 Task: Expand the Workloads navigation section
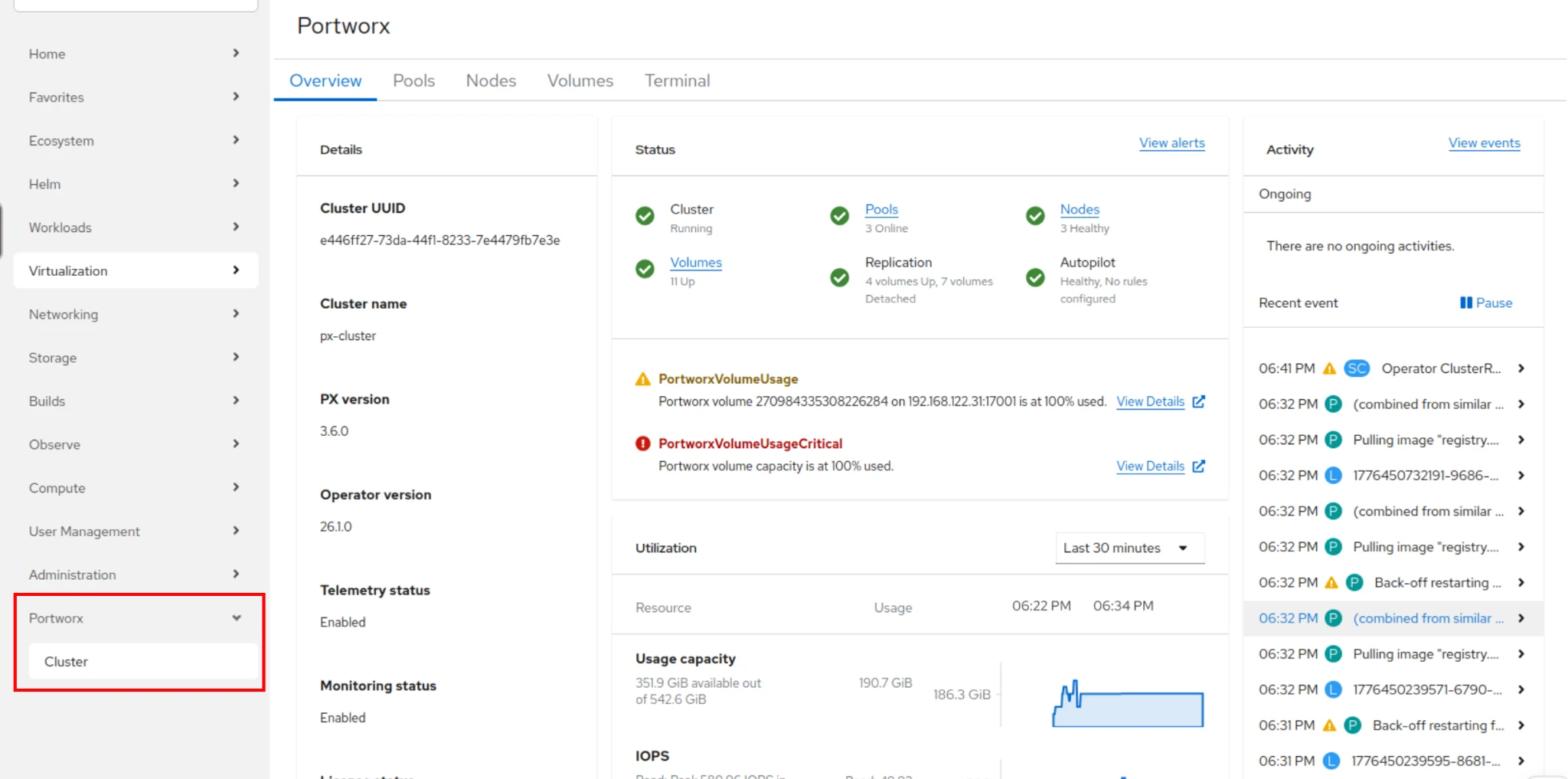click(136, 227)
